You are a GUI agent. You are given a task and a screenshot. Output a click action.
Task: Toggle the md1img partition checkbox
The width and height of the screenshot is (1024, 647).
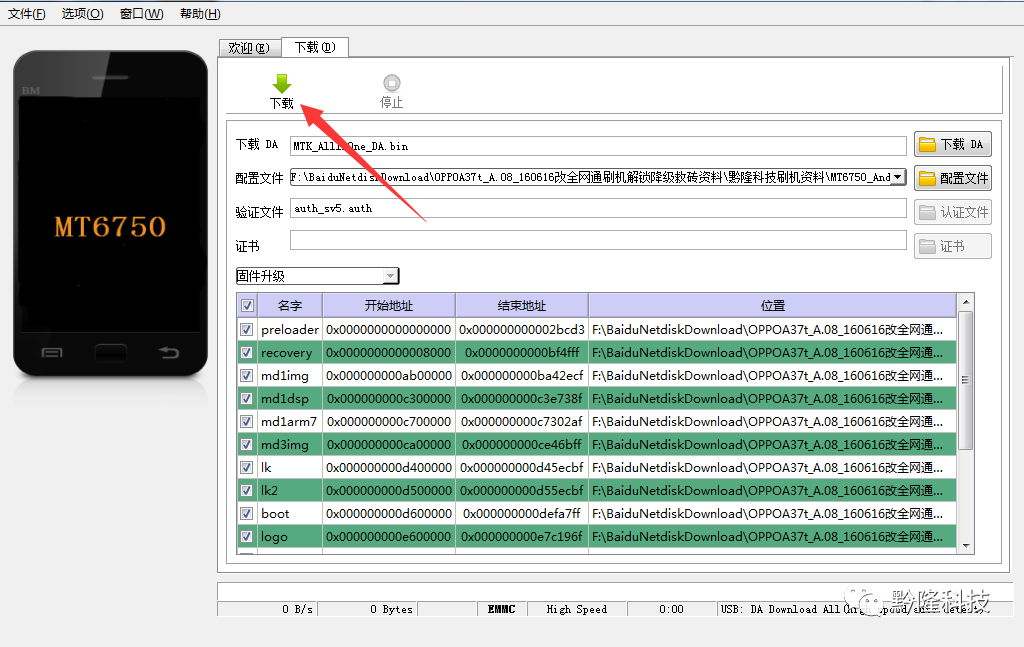pos(247,375)
